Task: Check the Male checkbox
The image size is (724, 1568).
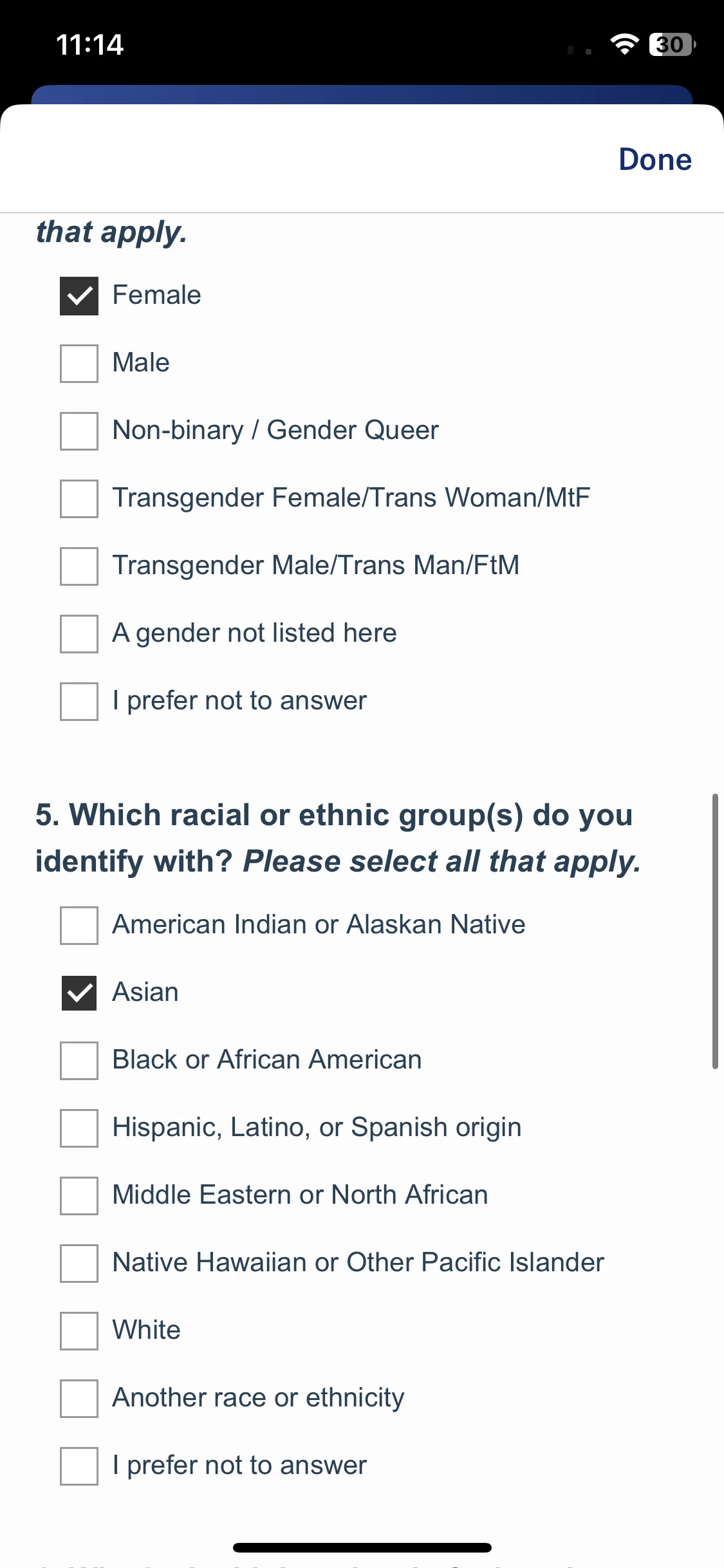Action: 79,364
